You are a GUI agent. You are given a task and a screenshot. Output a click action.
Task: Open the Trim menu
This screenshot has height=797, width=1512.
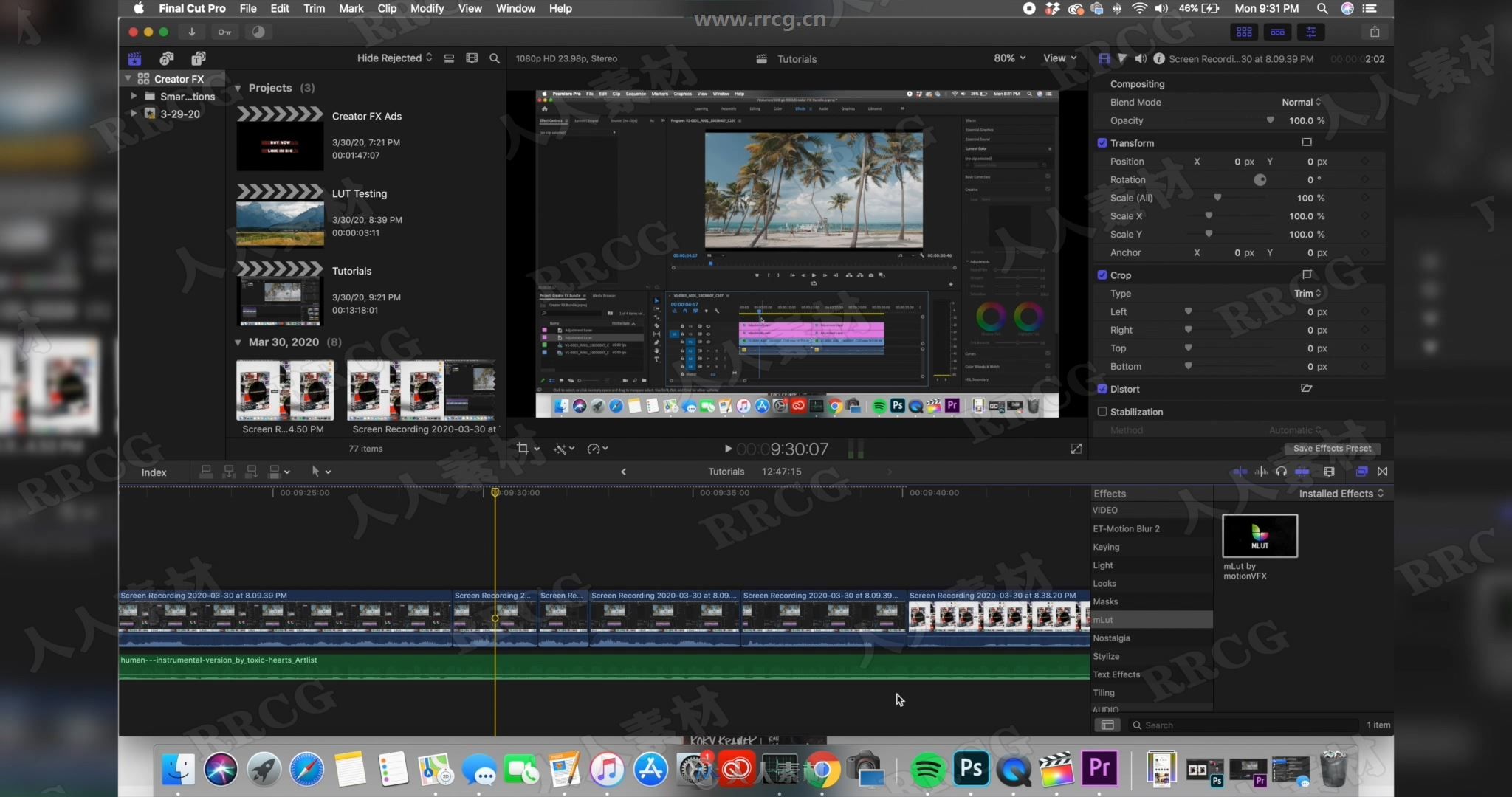point(314,9)
